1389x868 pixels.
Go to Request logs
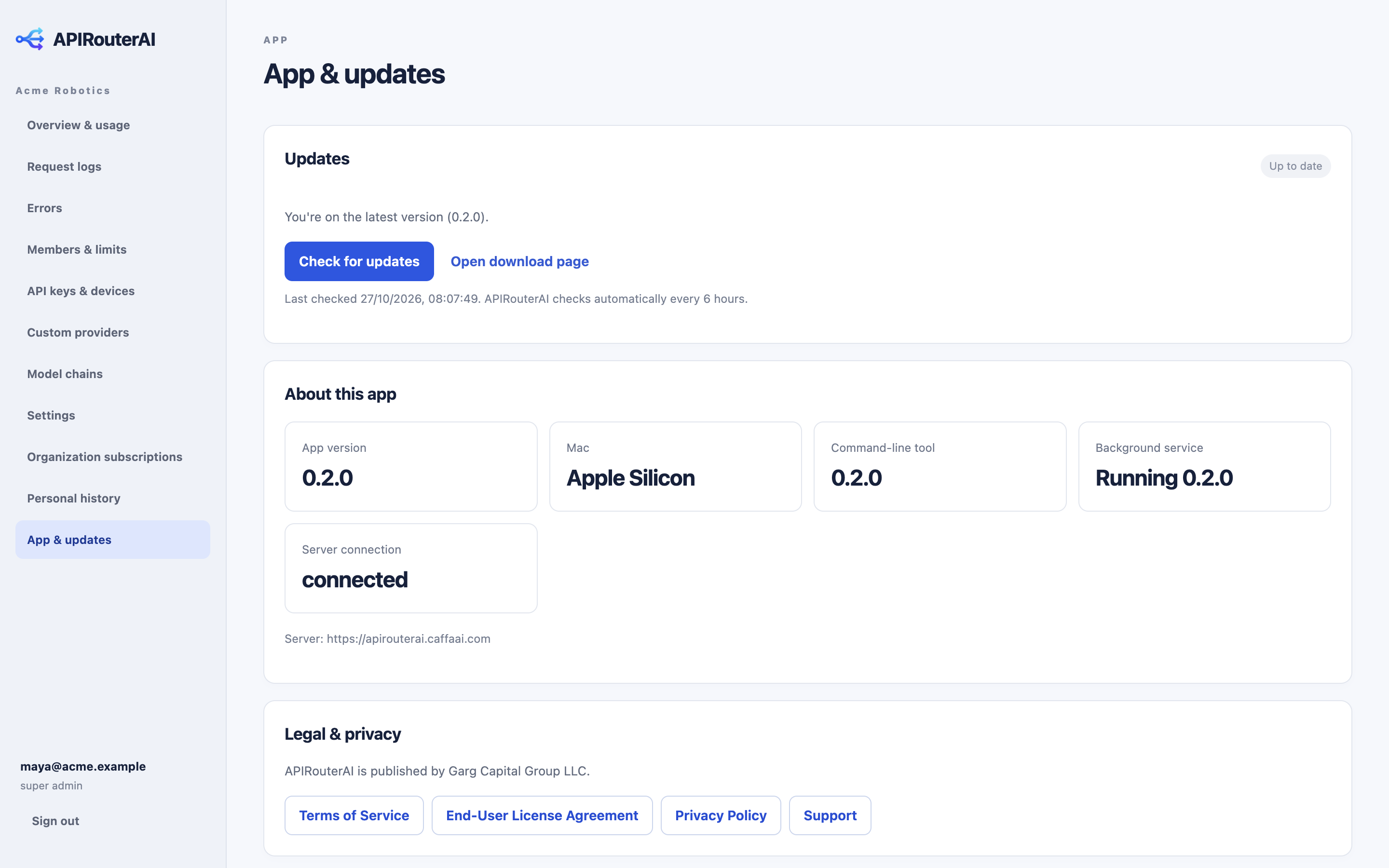pyautogui.click(x=112, y=166)
